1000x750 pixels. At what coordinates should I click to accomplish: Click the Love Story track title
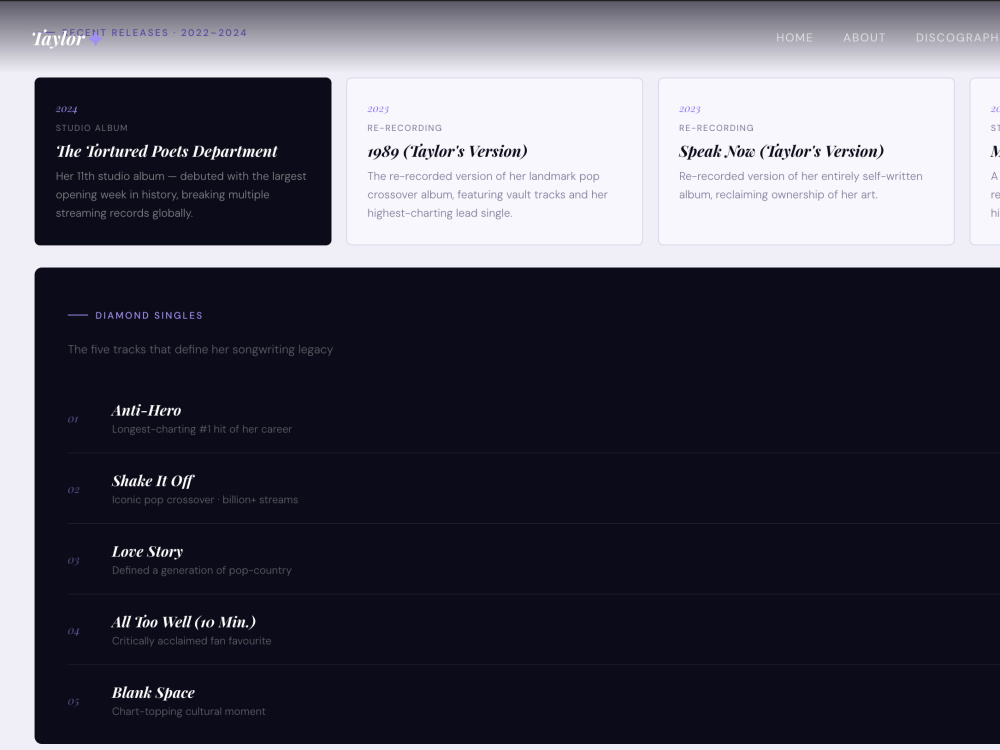(x=147, y=552)
